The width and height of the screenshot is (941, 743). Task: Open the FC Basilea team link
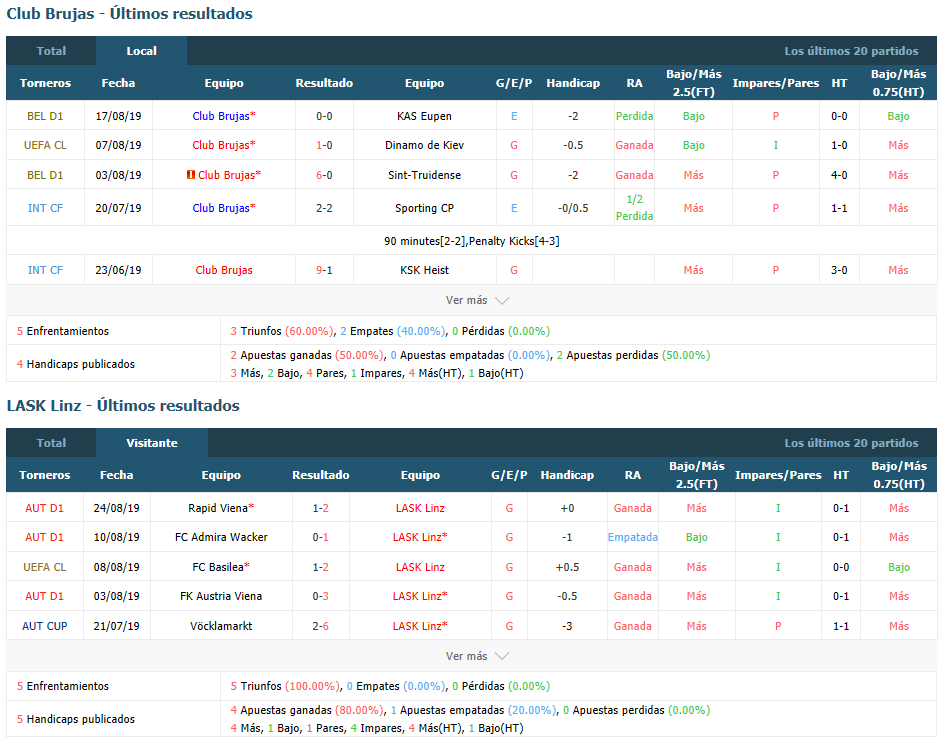click(x=218, y=567)
